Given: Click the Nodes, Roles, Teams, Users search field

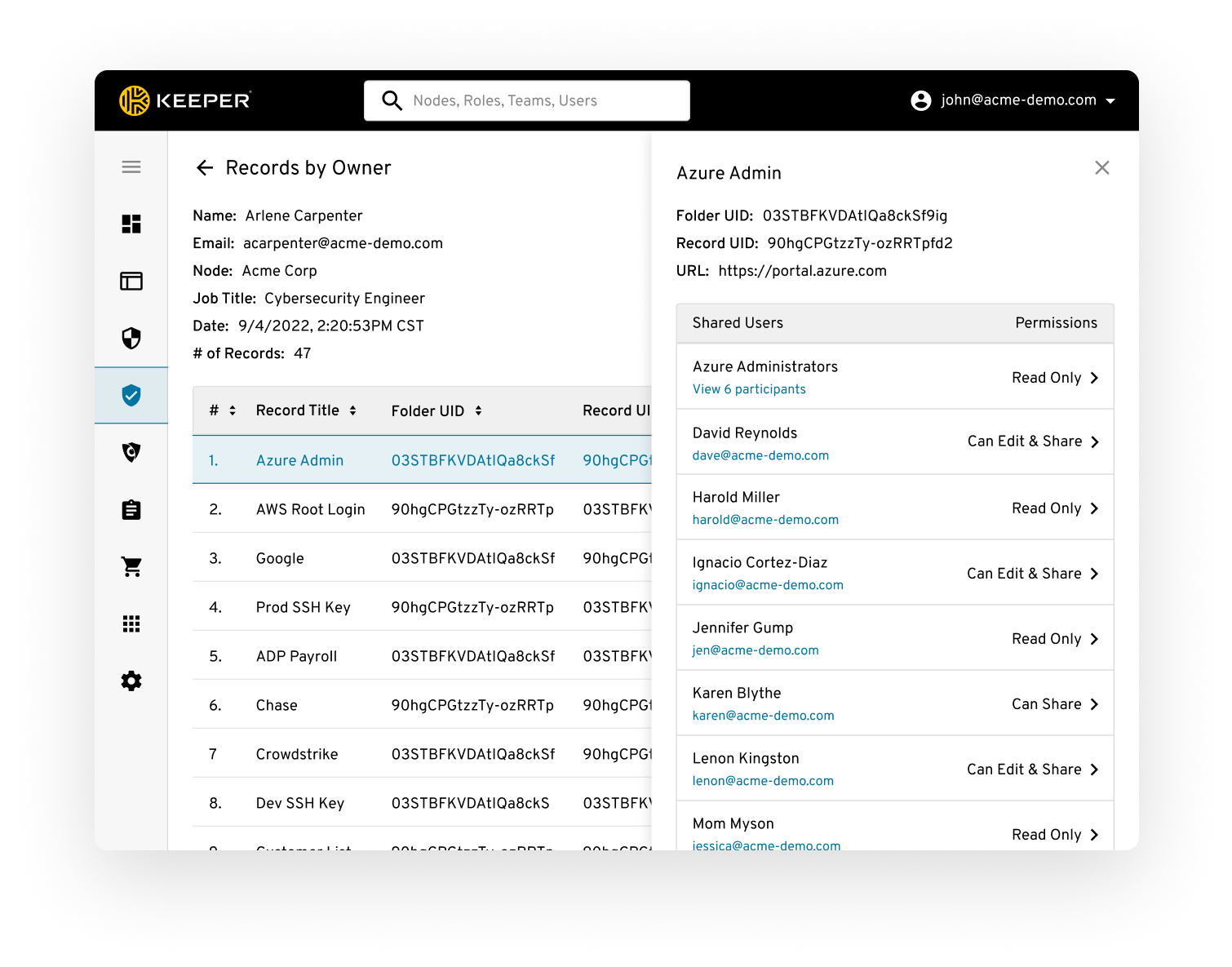Looking at the screenshot, I should 526,100.
